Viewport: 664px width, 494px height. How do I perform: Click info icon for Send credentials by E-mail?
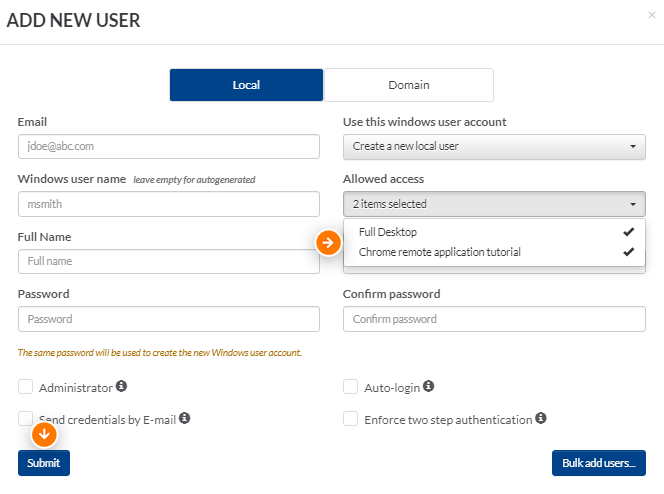(x=184, y=418)
